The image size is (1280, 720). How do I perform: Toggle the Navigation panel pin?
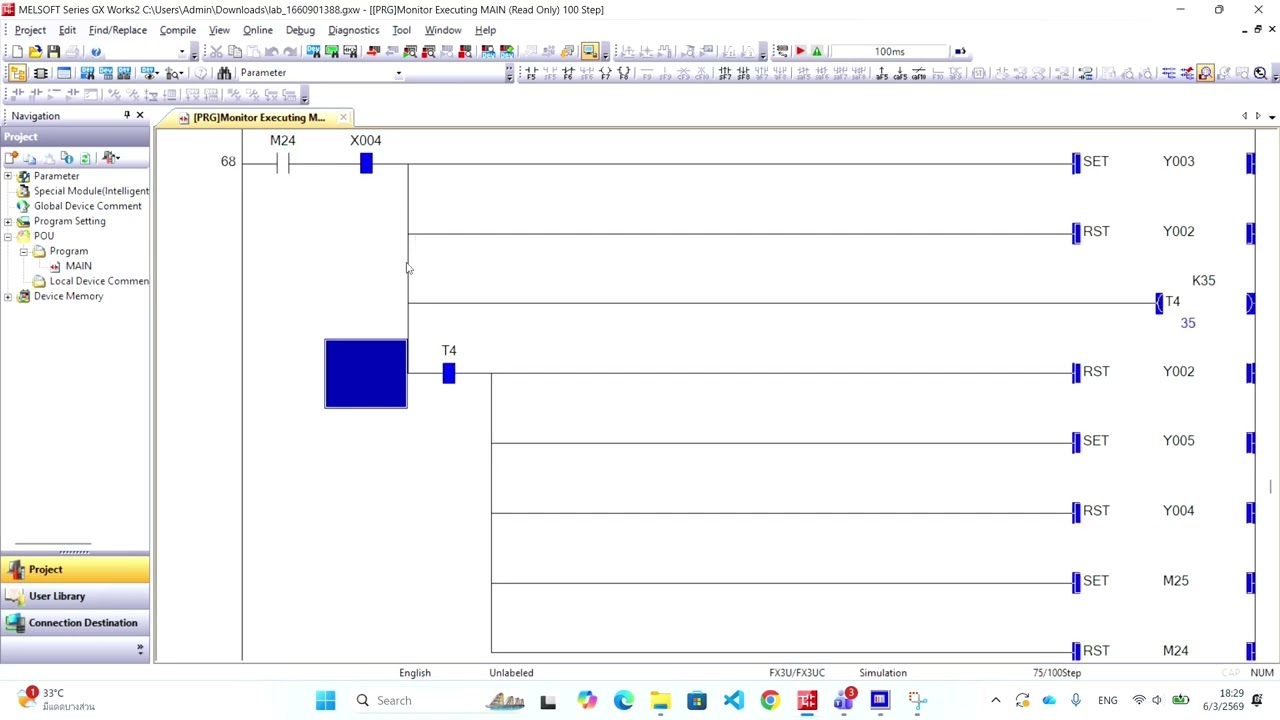126,116
